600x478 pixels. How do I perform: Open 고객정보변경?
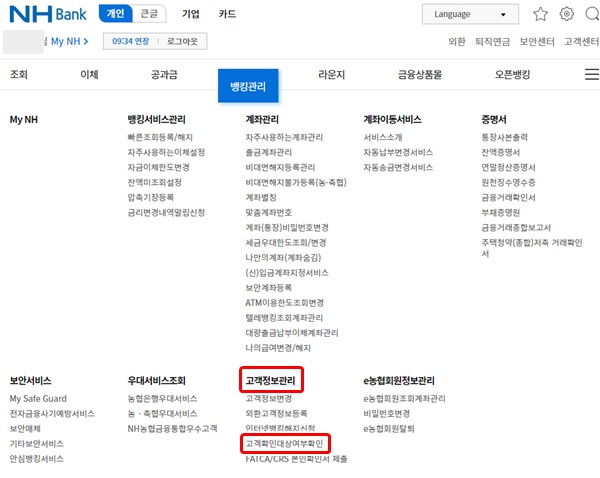(269, 398)
